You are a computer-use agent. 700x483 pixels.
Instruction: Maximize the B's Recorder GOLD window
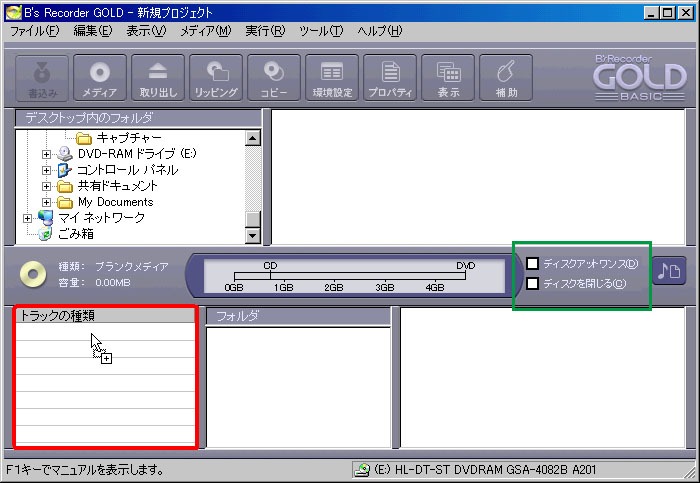click(x=668, y=13)
